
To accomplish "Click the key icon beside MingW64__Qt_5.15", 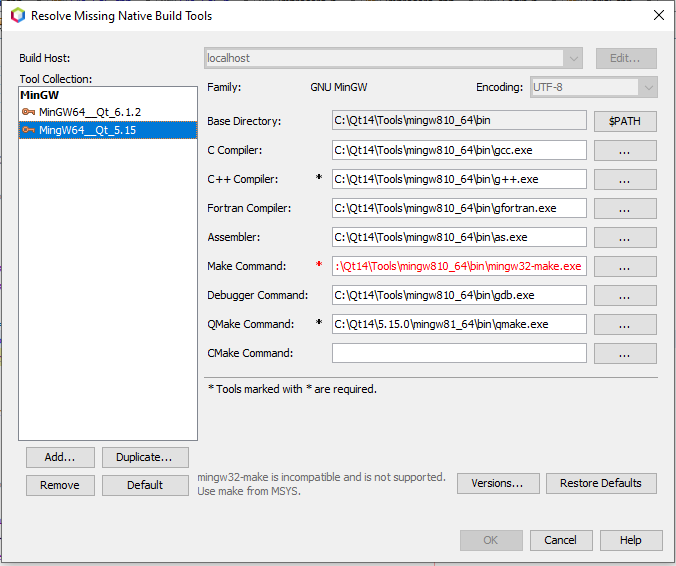I will [x=28, y=130].
